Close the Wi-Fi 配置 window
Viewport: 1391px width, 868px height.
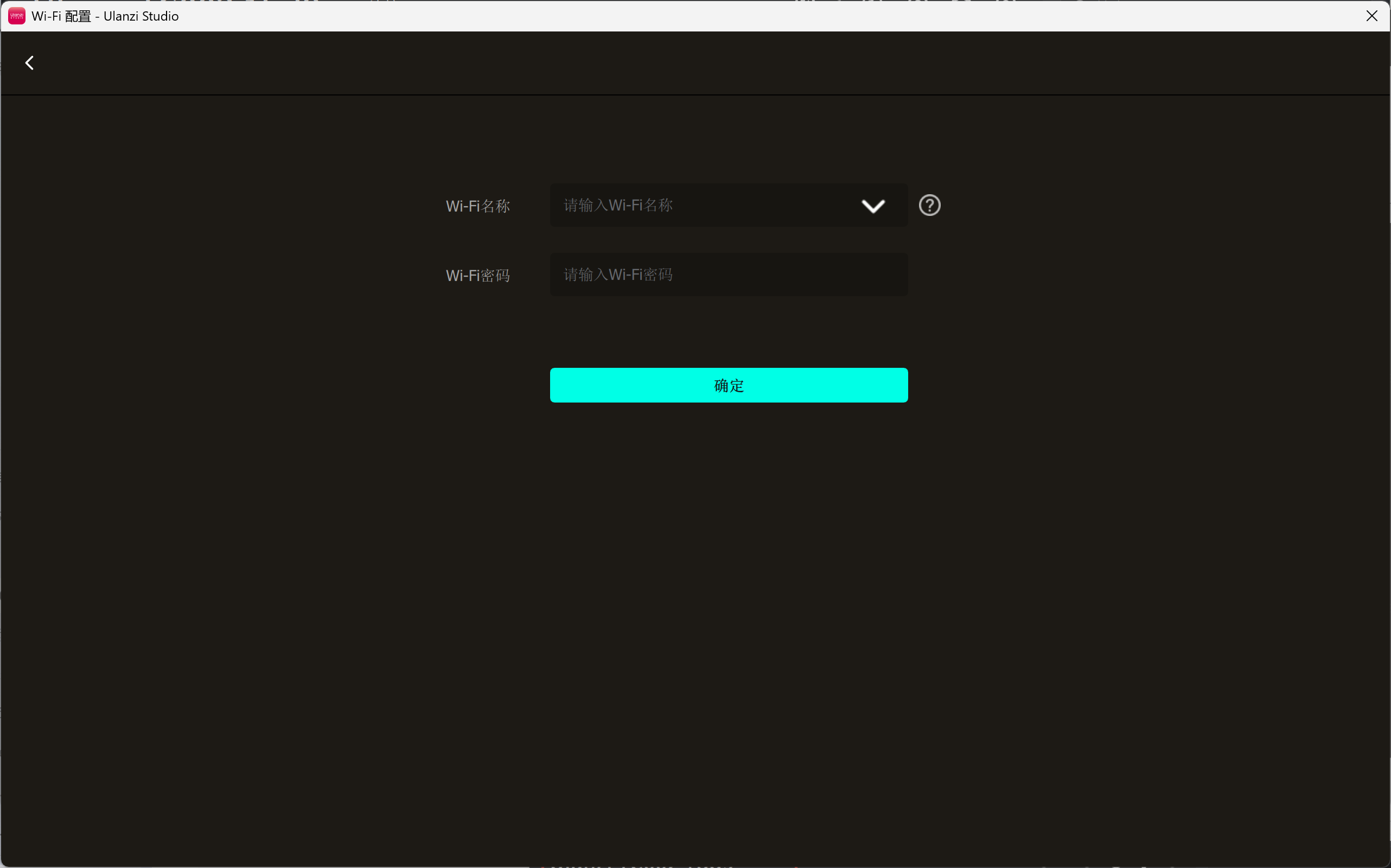pos(1371,16)
